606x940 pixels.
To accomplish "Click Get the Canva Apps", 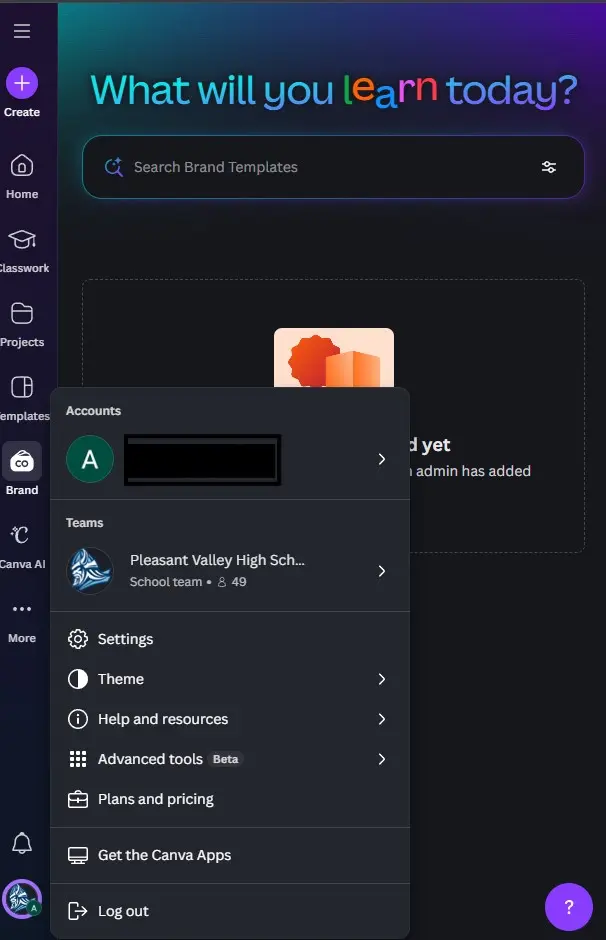I will tap(230, 855).
